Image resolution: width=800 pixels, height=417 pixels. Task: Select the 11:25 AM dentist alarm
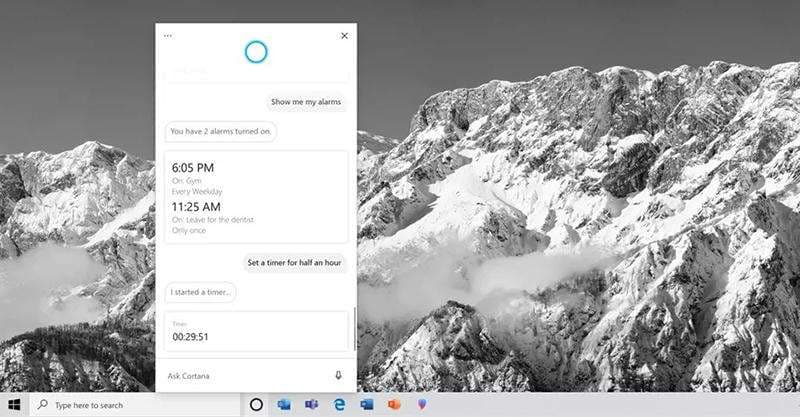[x=256, y=216]
